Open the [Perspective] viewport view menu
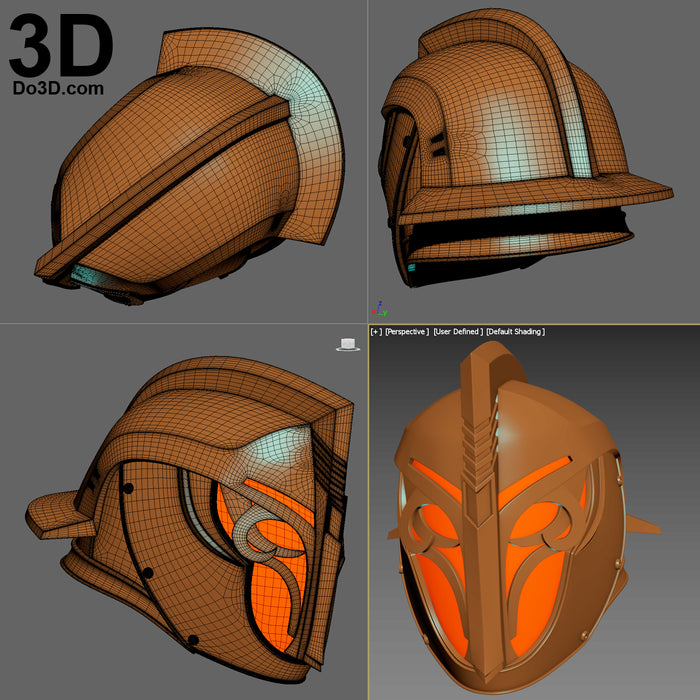This screenshot has width=700, height=700. 407,332
